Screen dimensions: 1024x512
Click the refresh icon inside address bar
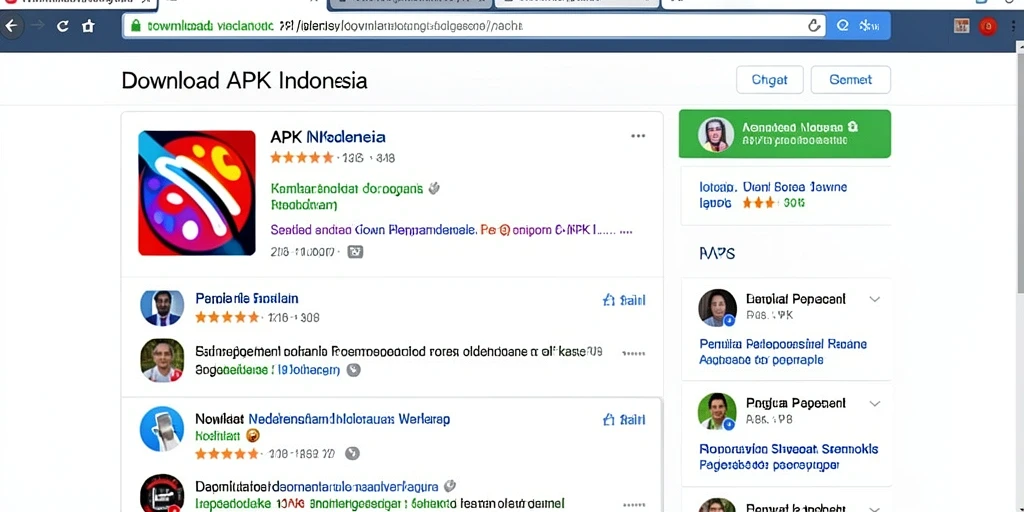click(x=814, y=25)
